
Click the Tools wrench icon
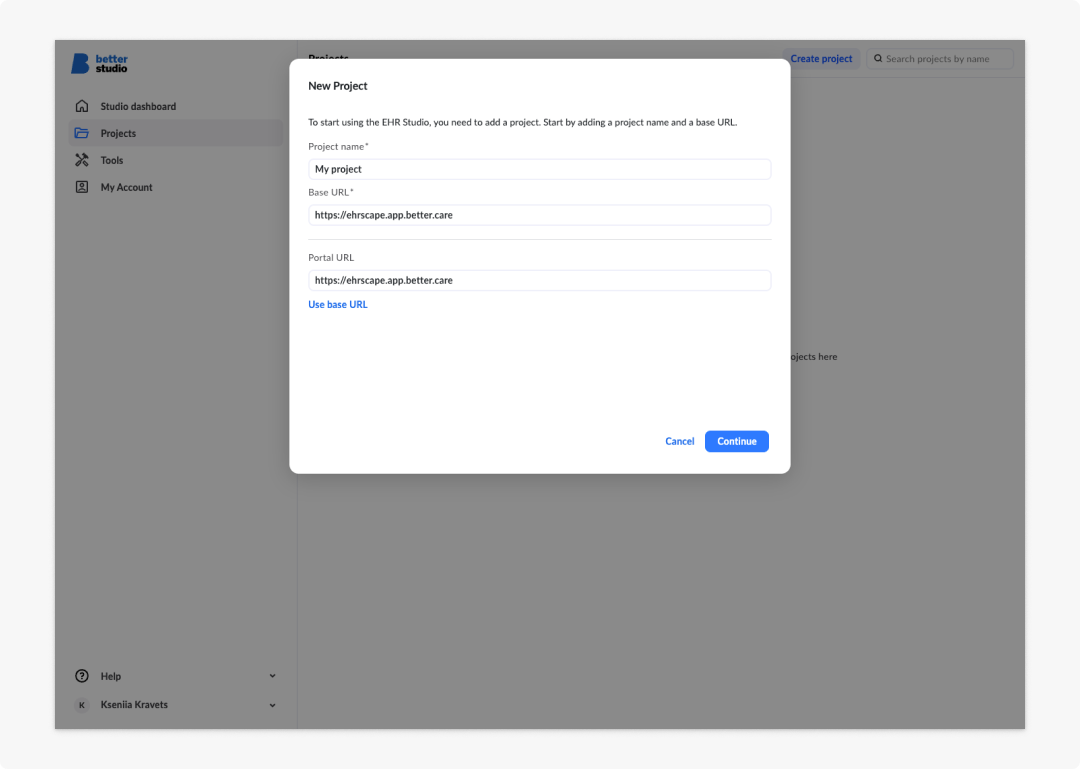click(82, 160)
